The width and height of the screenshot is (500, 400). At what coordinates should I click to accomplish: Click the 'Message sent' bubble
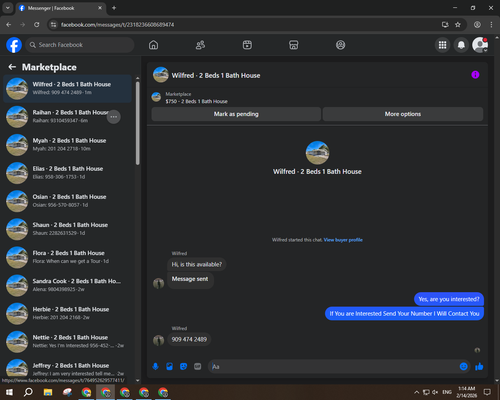(x=190, y=279)
